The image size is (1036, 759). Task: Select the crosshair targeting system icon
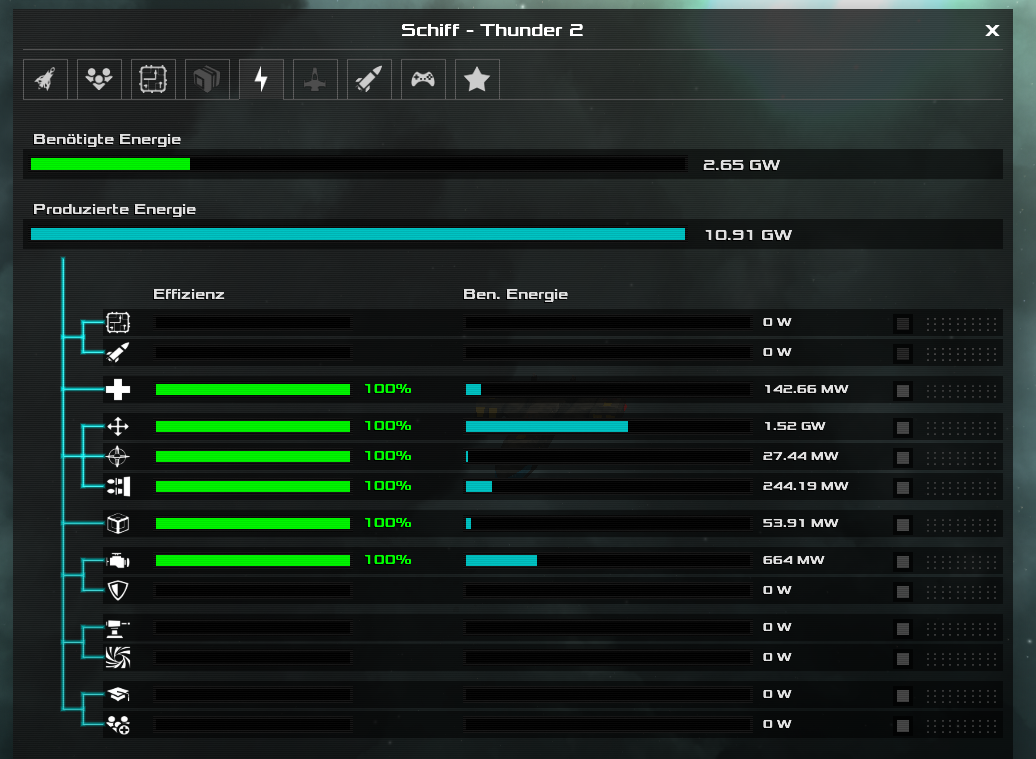click(118, 456)
